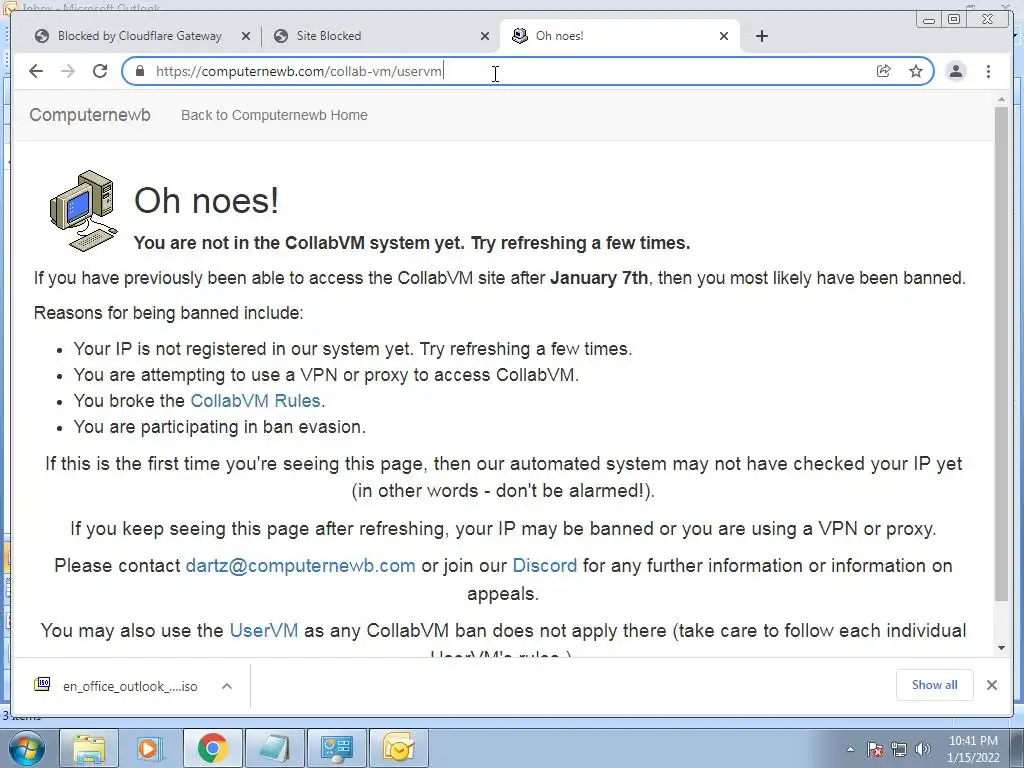Open the Windows Start button
The image size is (1024, 768).
[x=26, y=748]
